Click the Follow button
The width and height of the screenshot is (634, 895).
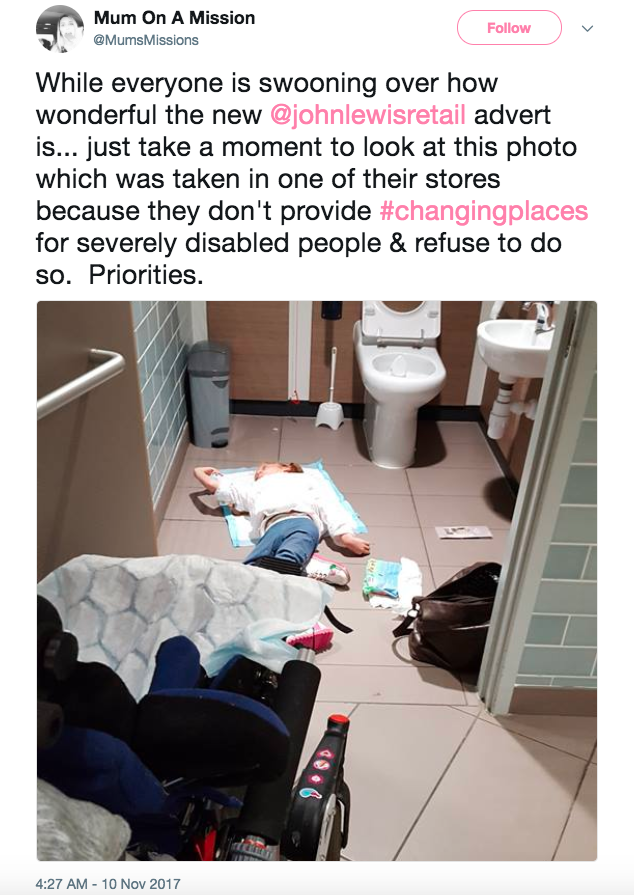tap(509, 27)
